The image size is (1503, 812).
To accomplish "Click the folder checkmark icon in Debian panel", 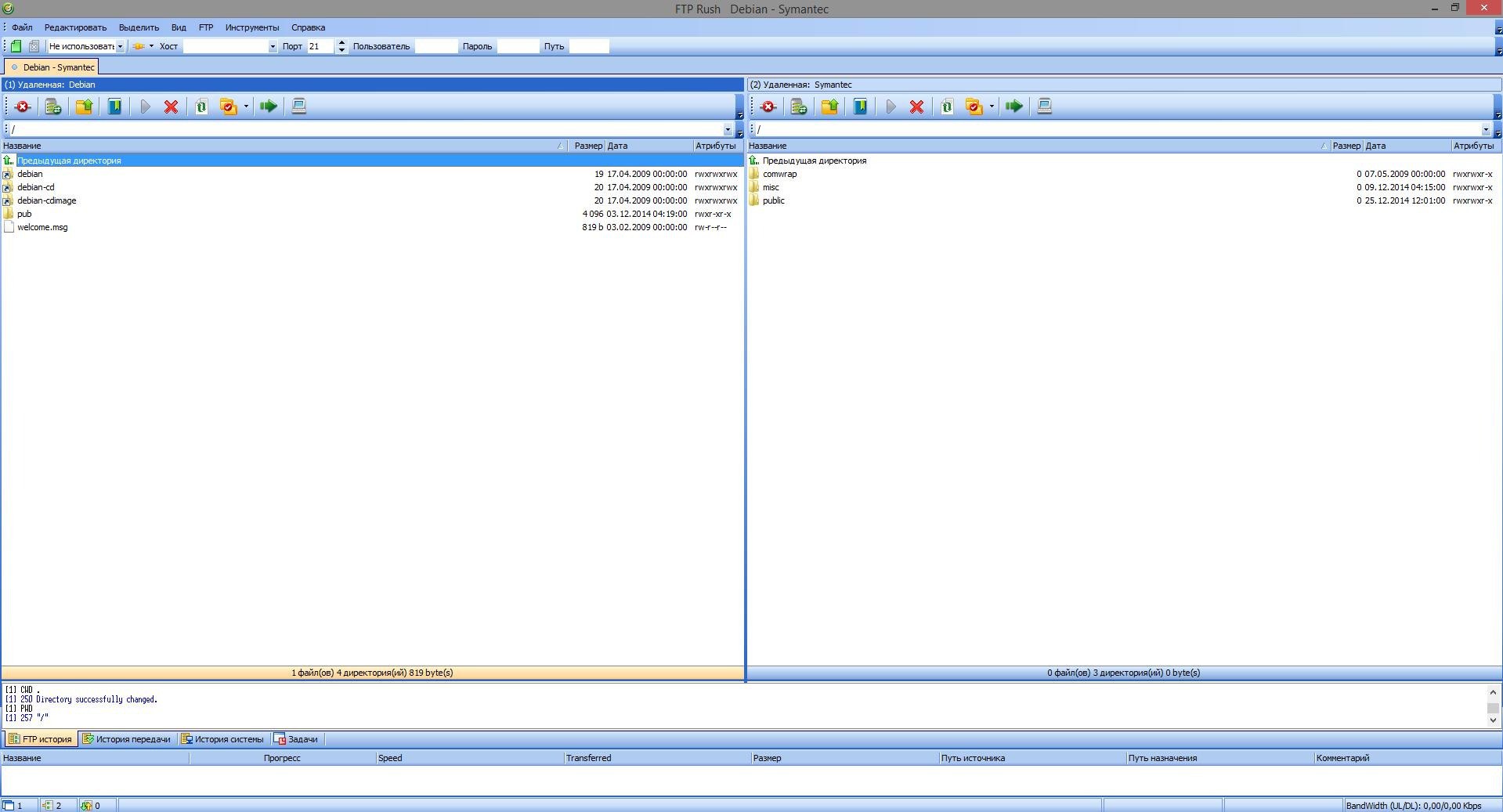I will coord(228,106).
